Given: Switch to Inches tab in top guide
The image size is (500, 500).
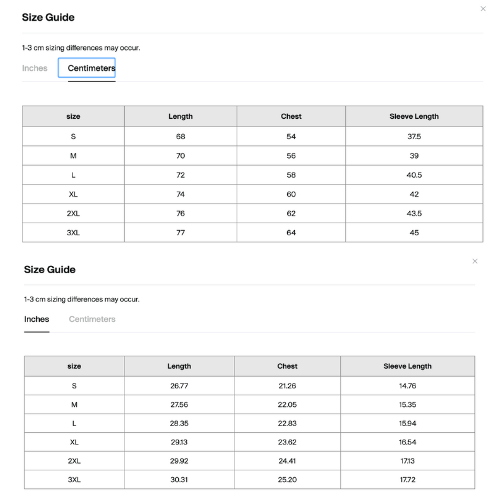Looking at the screenshot, I should (x=35, y=68).
